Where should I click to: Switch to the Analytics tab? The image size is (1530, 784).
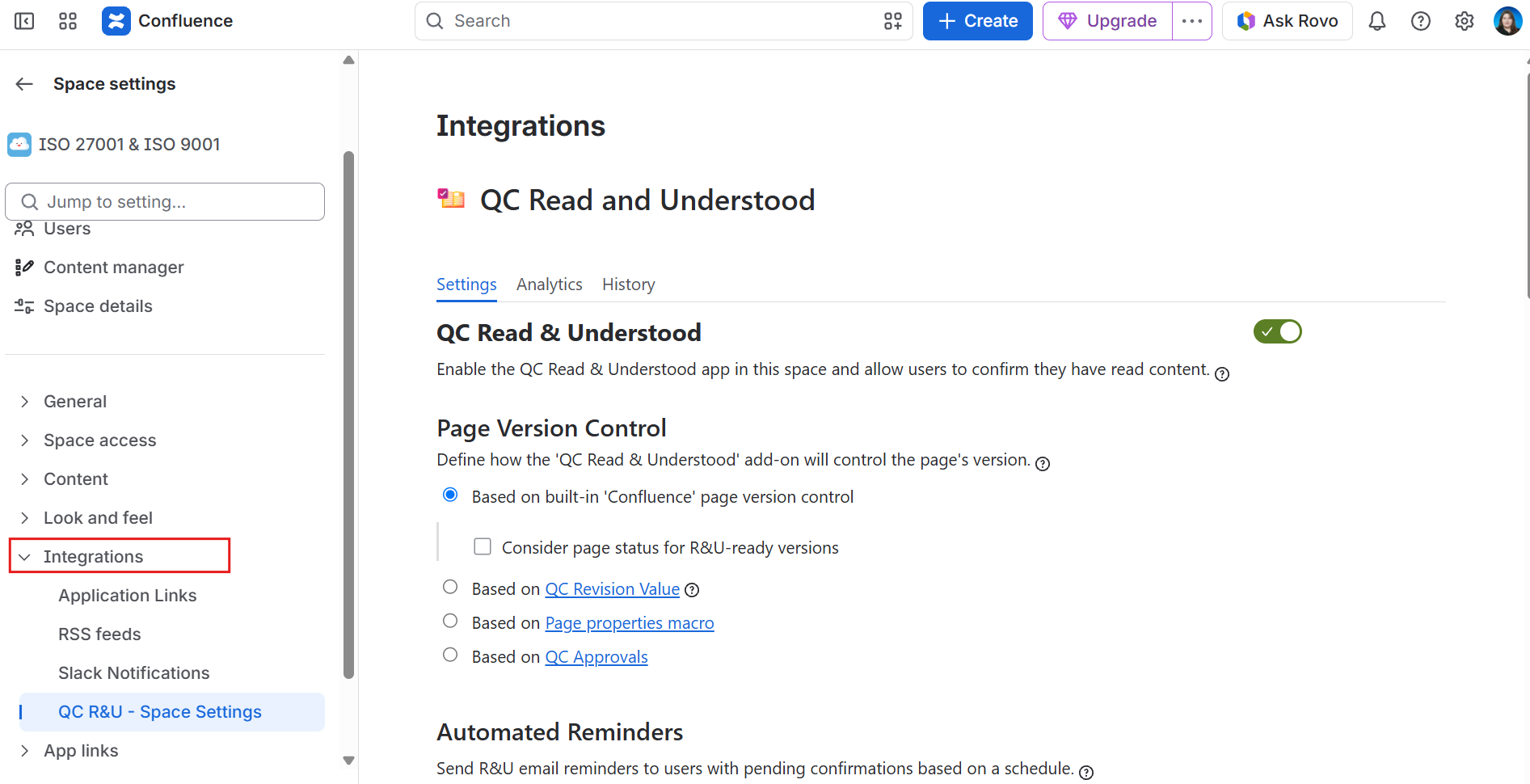pyautogui.click(x=550, y=285)
